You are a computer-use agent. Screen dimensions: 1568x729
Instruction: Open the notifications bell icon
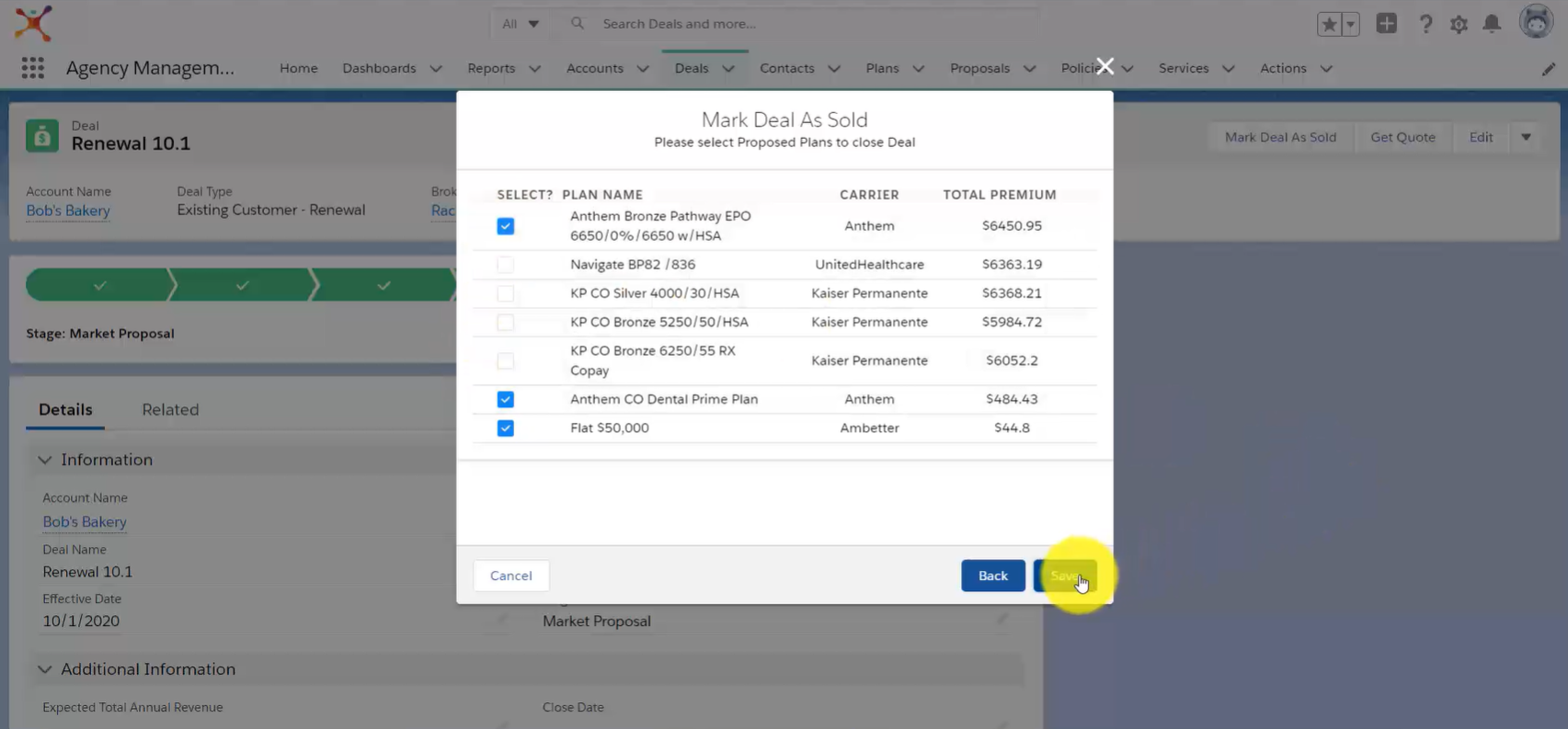tap(1492, 24)
